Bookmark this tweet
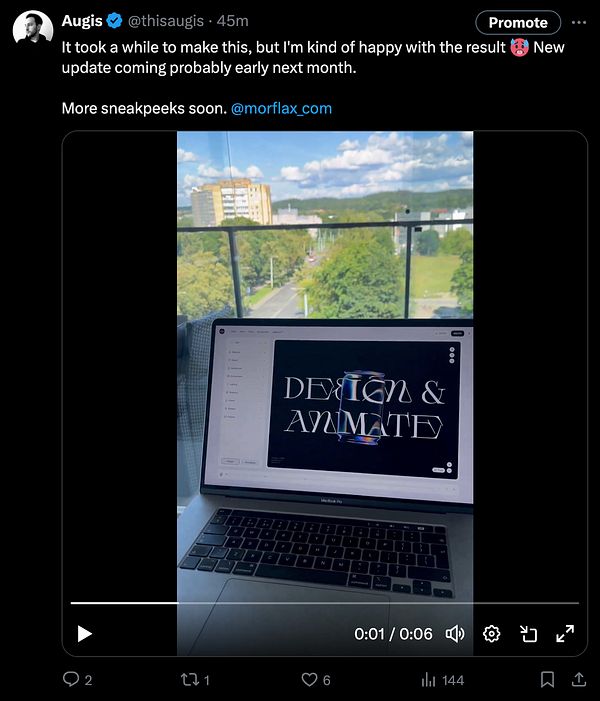Screen dimensions: 600x701 pos(547,680)
